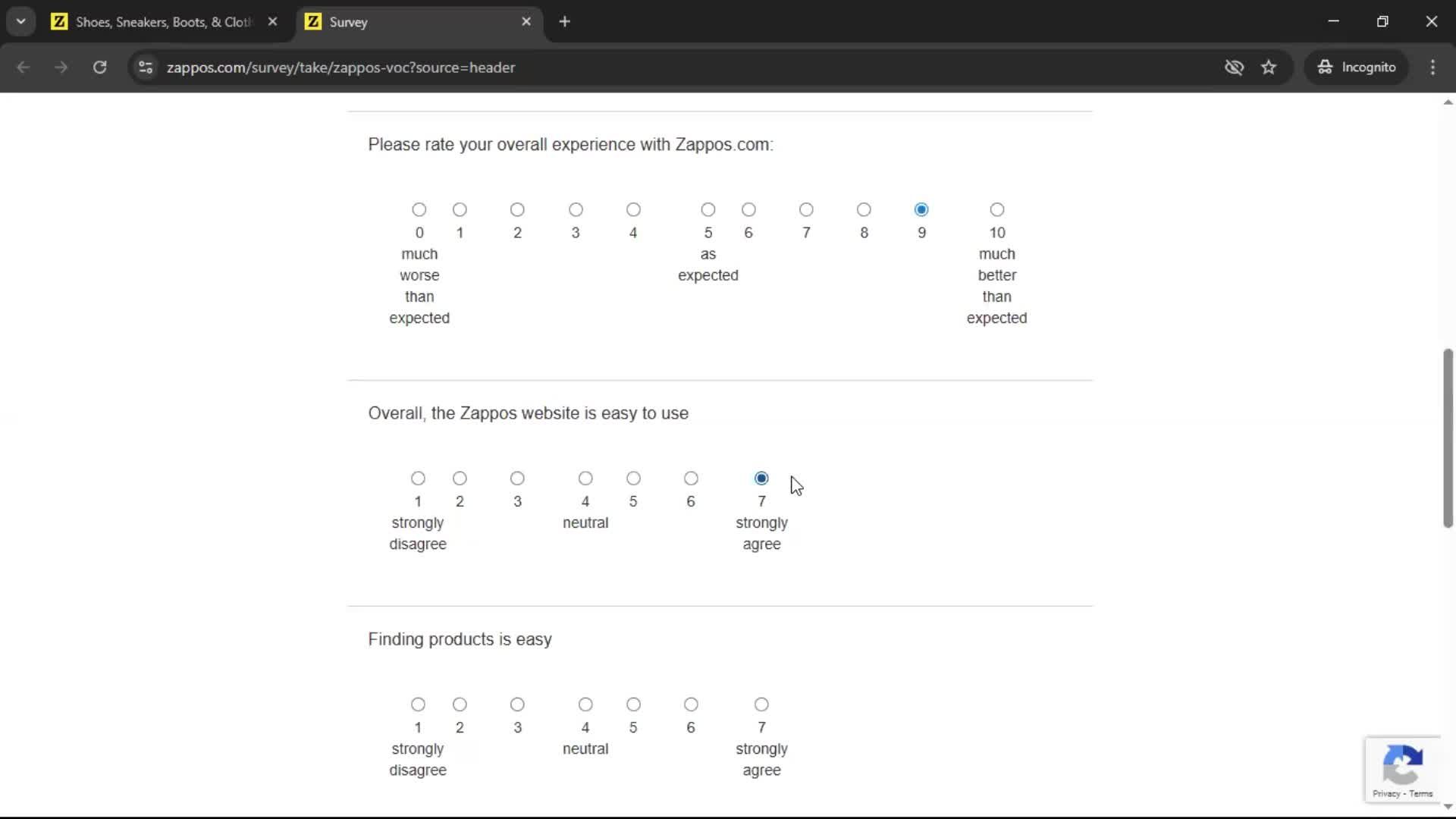The width and height of the screenshot is (1456, 819).
Task: Close the Survey tab
Action: [x=526, y=22]
